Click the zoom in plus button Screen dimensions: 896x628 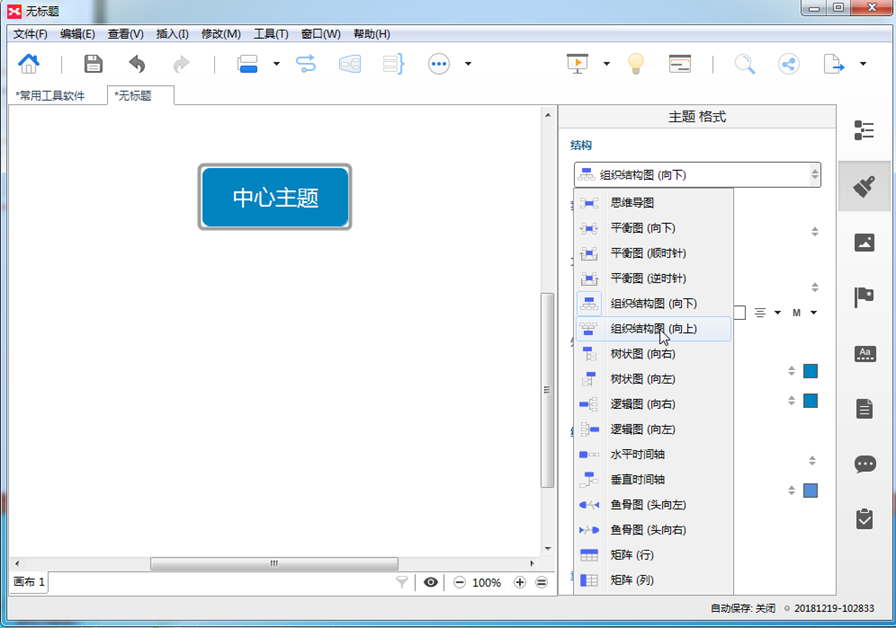pos(520,582)
